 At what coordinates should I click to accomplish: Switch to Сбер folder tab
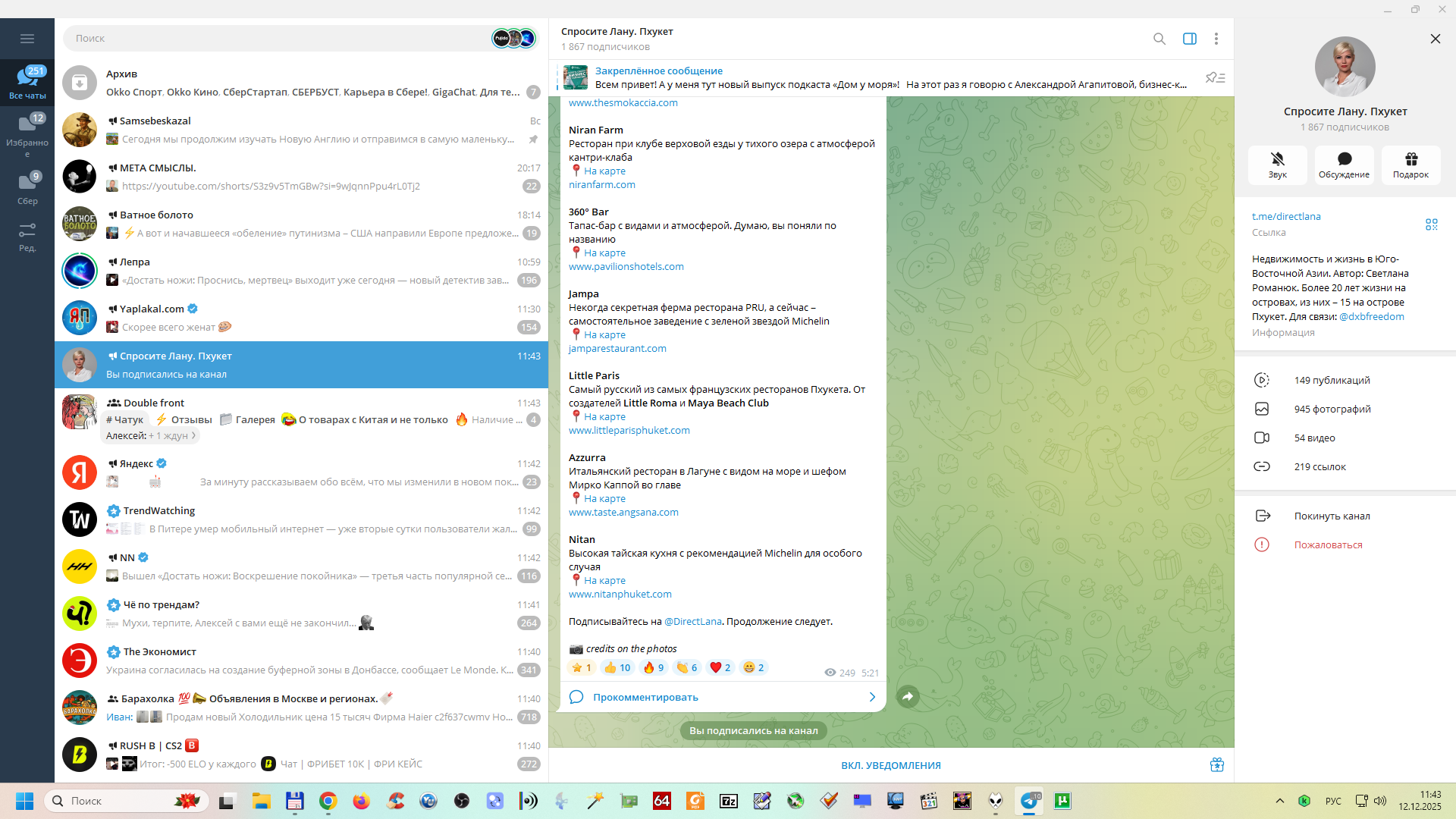(x=27, y=188)
